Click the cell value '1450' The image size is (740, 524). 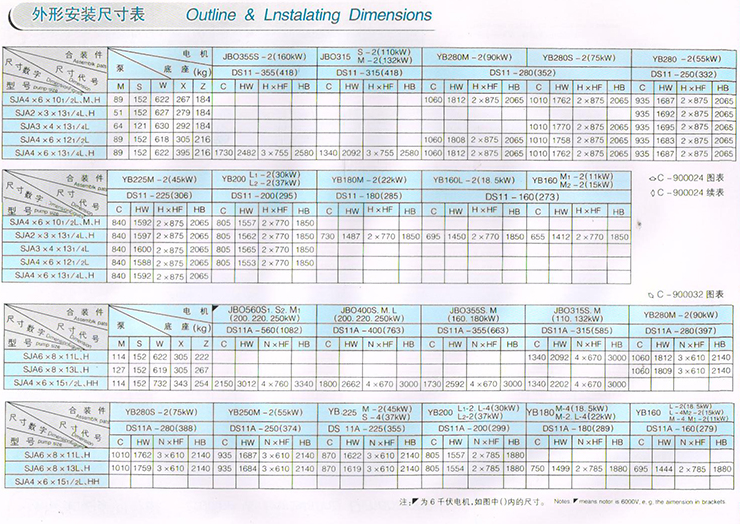(x=456, y=236)
